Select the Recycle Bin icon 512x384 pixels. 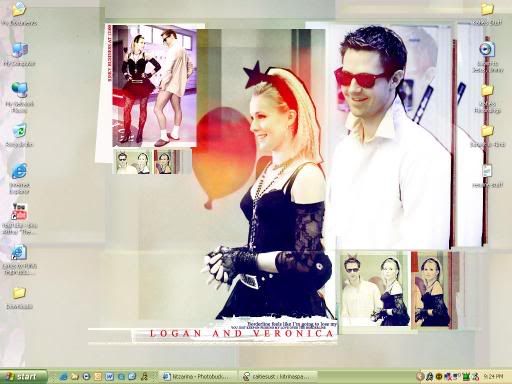19,135
